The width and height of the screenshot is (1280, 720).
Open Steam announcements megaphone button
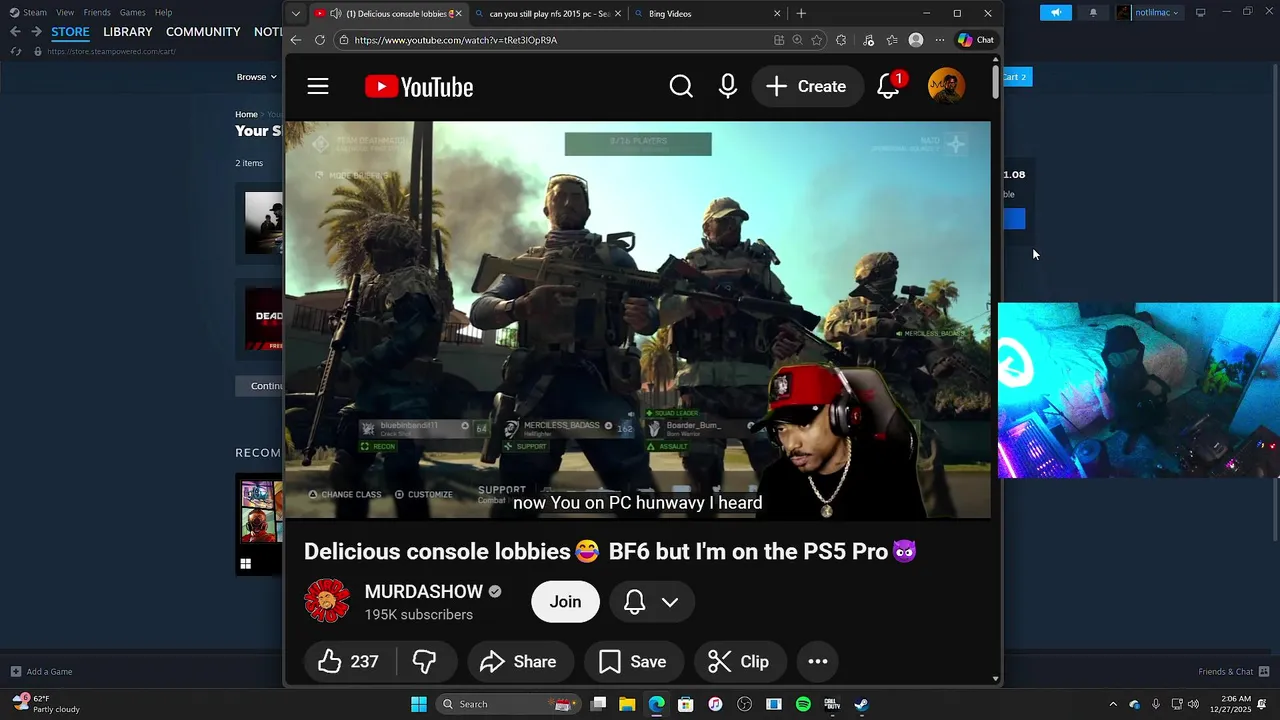(x=1055, y=13)
